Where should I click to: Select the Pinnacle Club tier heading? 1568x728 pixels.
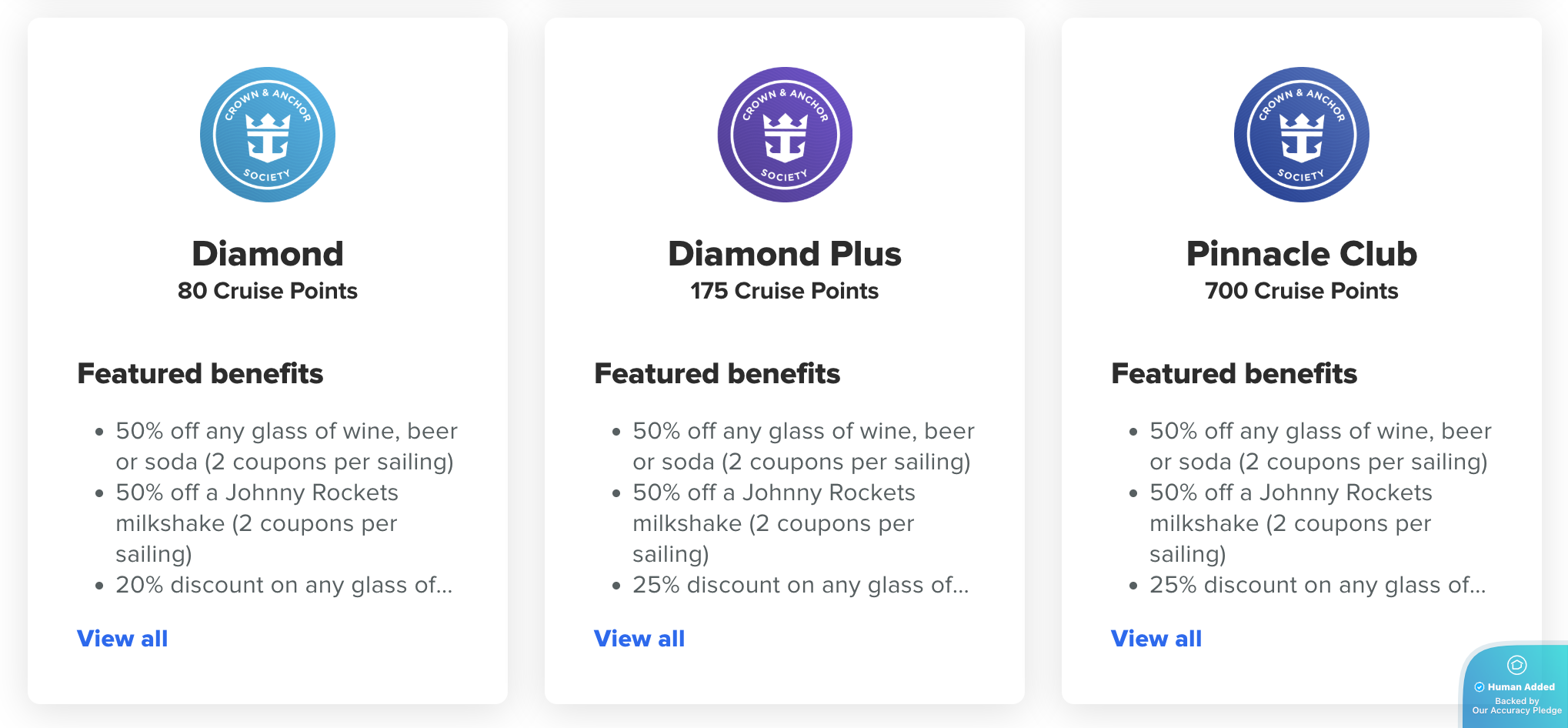click(x=1302, y=254)
